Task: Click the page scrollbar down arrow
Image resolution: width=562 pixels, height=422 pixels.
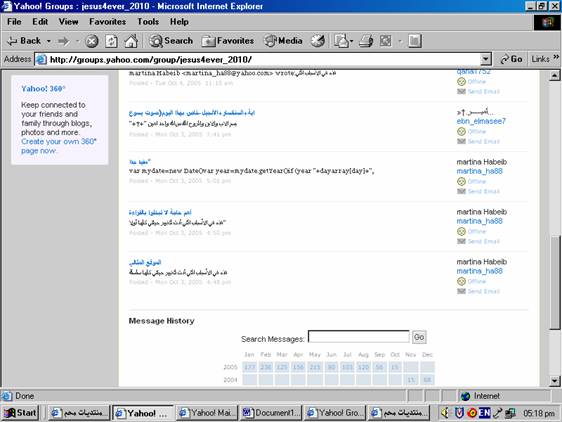Action: 554,381
